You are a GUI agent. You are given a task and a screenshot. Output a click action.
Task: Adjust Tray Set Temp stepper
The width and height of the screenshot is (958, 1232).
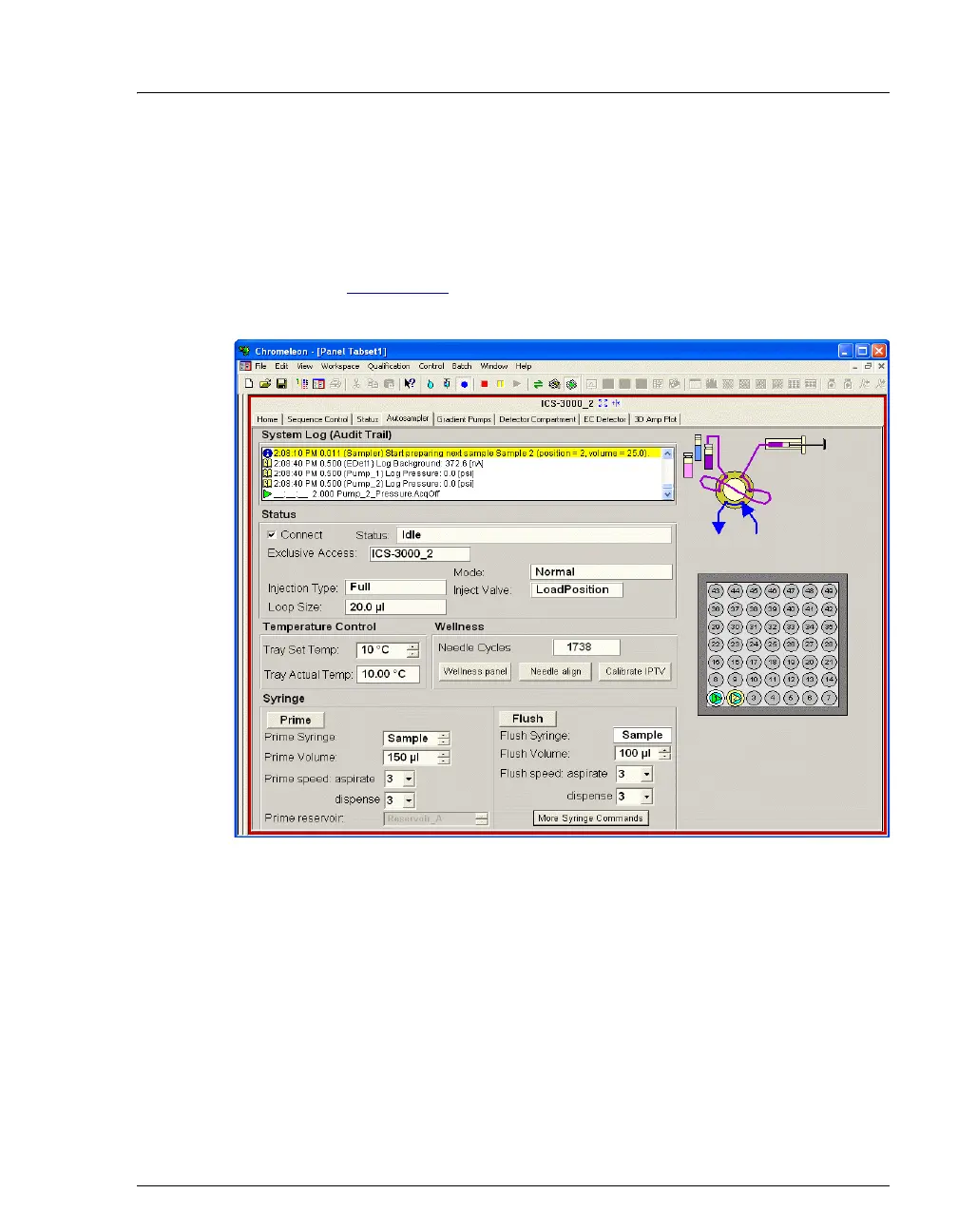[412, 650]
